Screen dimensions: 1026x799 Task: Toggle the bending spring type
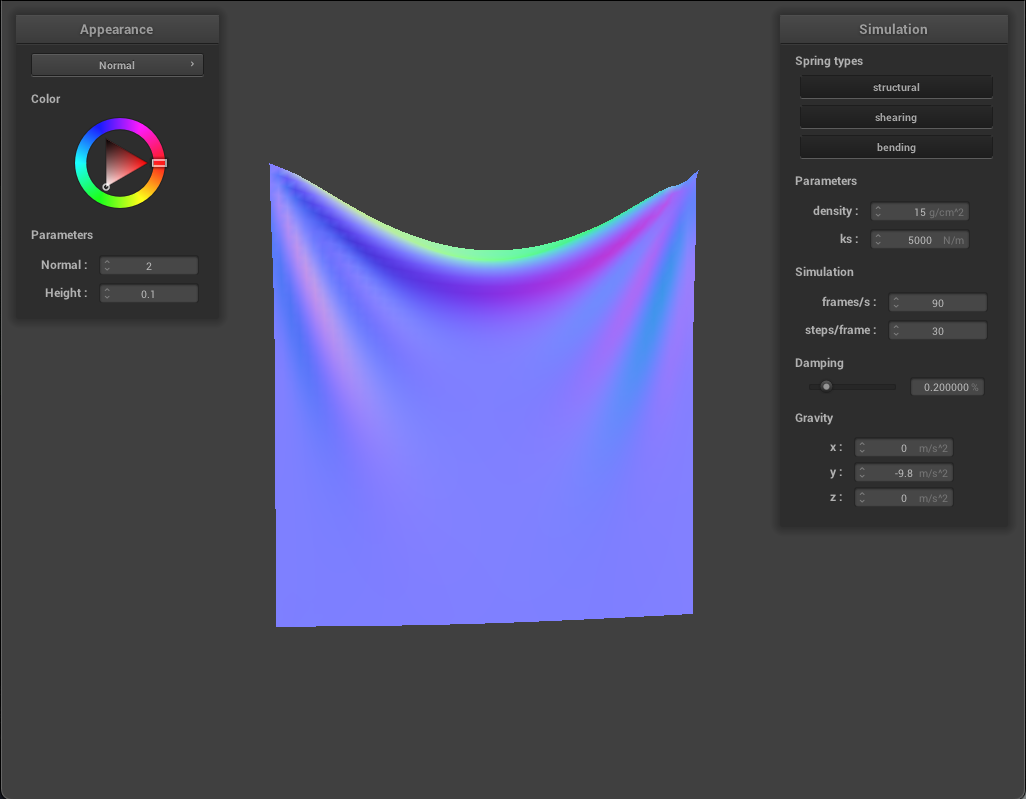(896, 147)
